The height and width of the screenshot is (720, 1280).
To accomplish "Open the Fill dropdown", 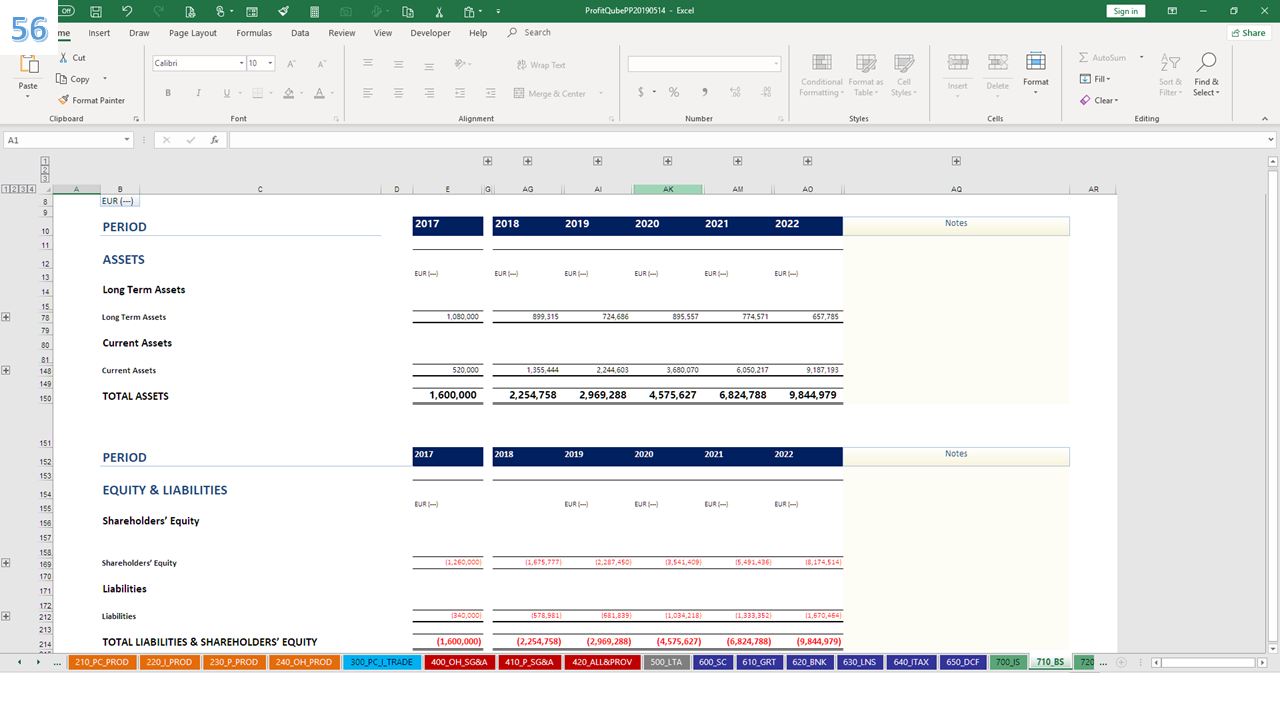I will coord(1095,79).
